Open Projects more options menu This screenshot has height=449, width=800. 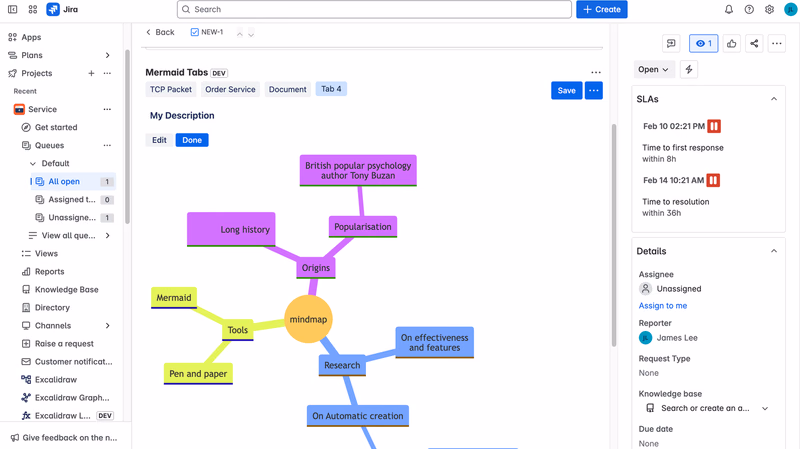point(107,73)
